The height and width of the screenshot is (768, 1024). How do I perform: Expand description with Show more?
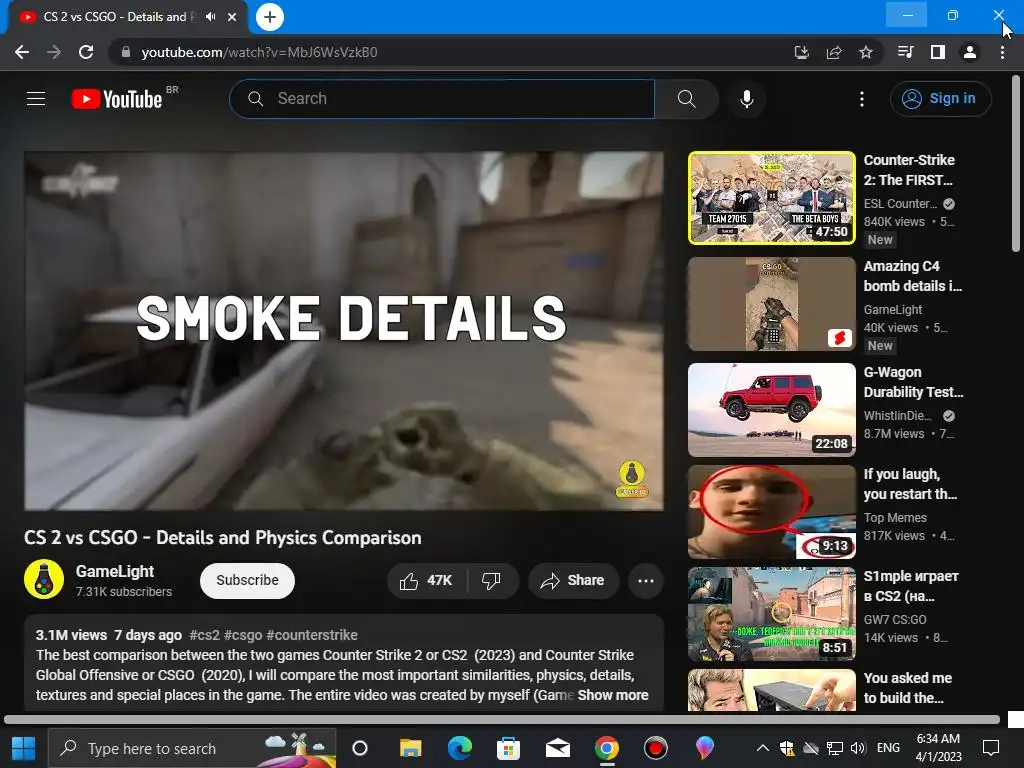pos(613,696)
